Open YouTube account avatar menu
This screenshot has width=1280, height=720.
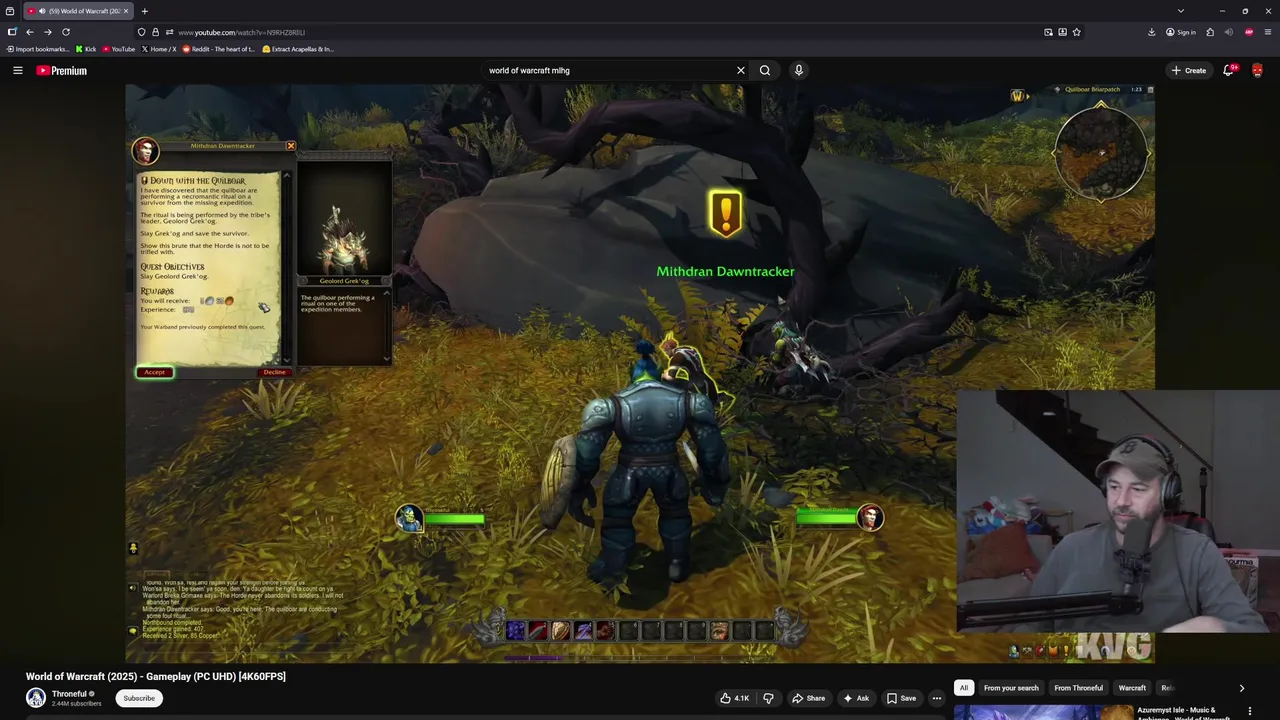(x=1257, y=70)
